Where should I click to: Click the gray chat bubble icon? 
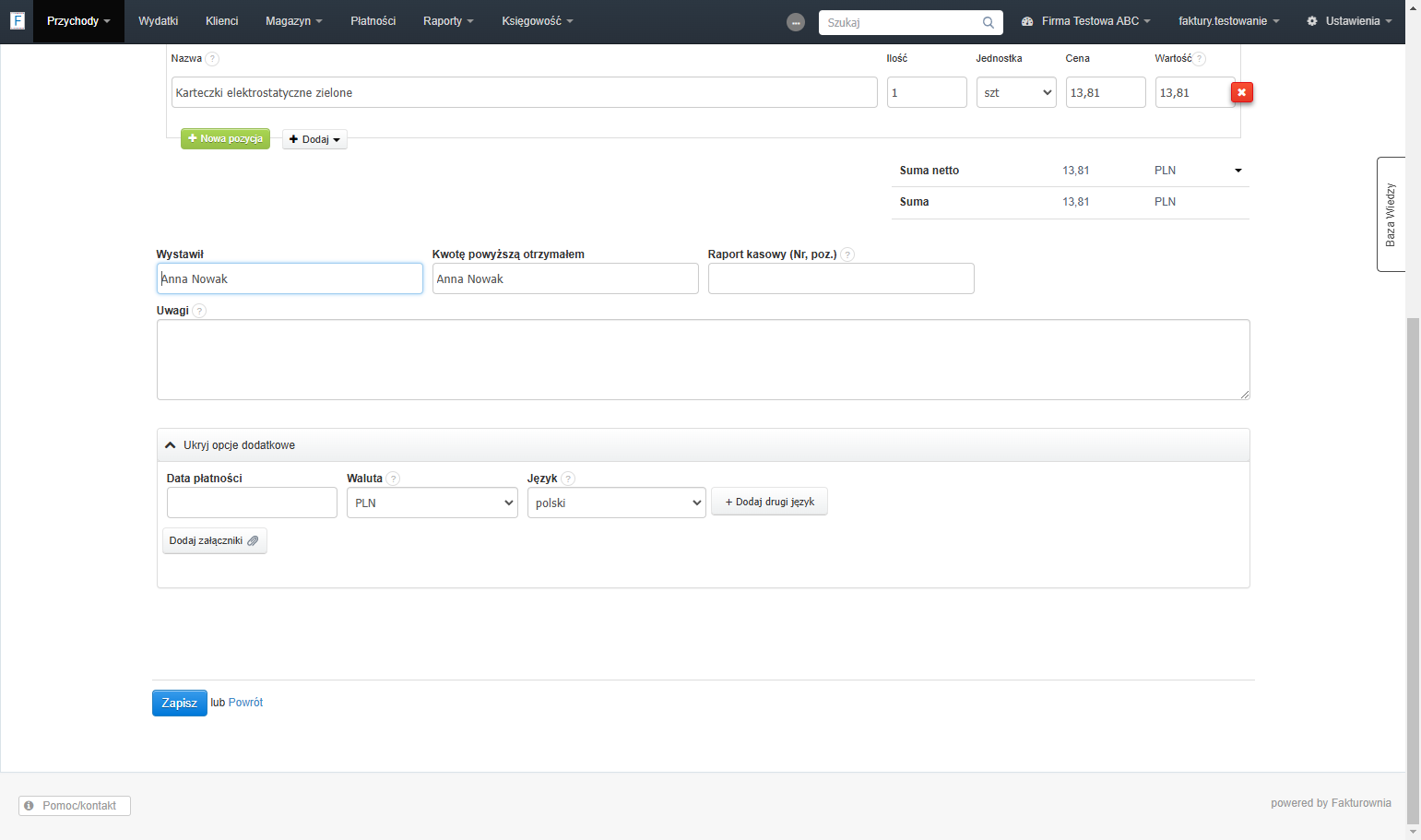[796, 22]
